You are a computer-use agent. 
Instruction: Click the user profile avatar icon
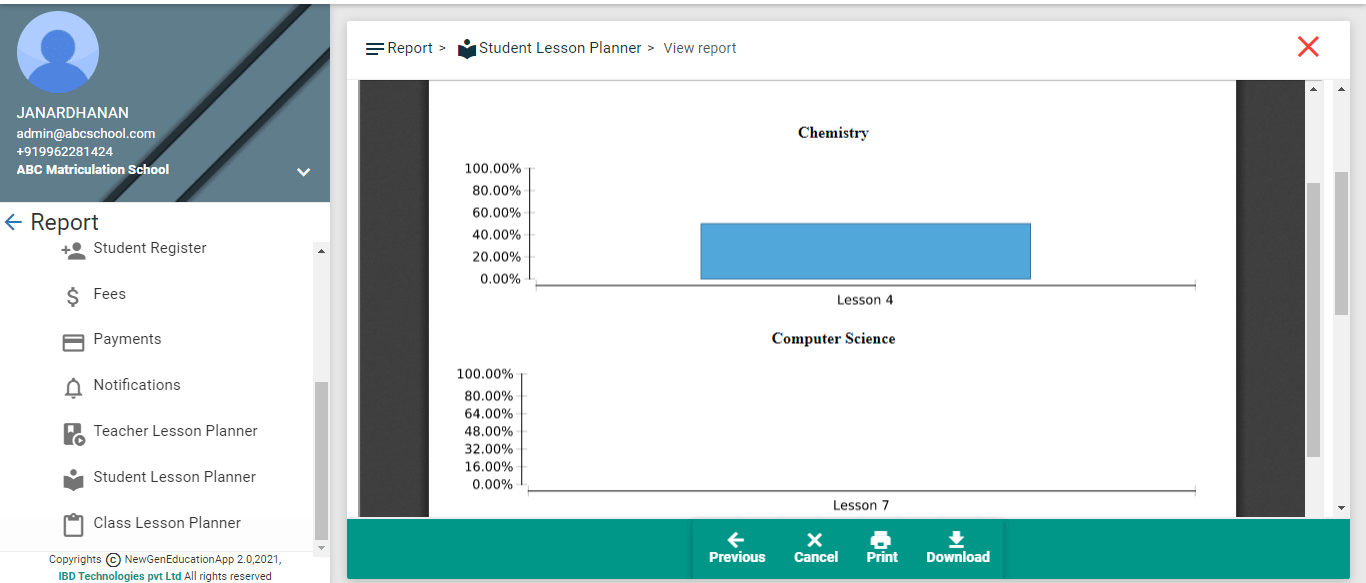click(58, 52)
